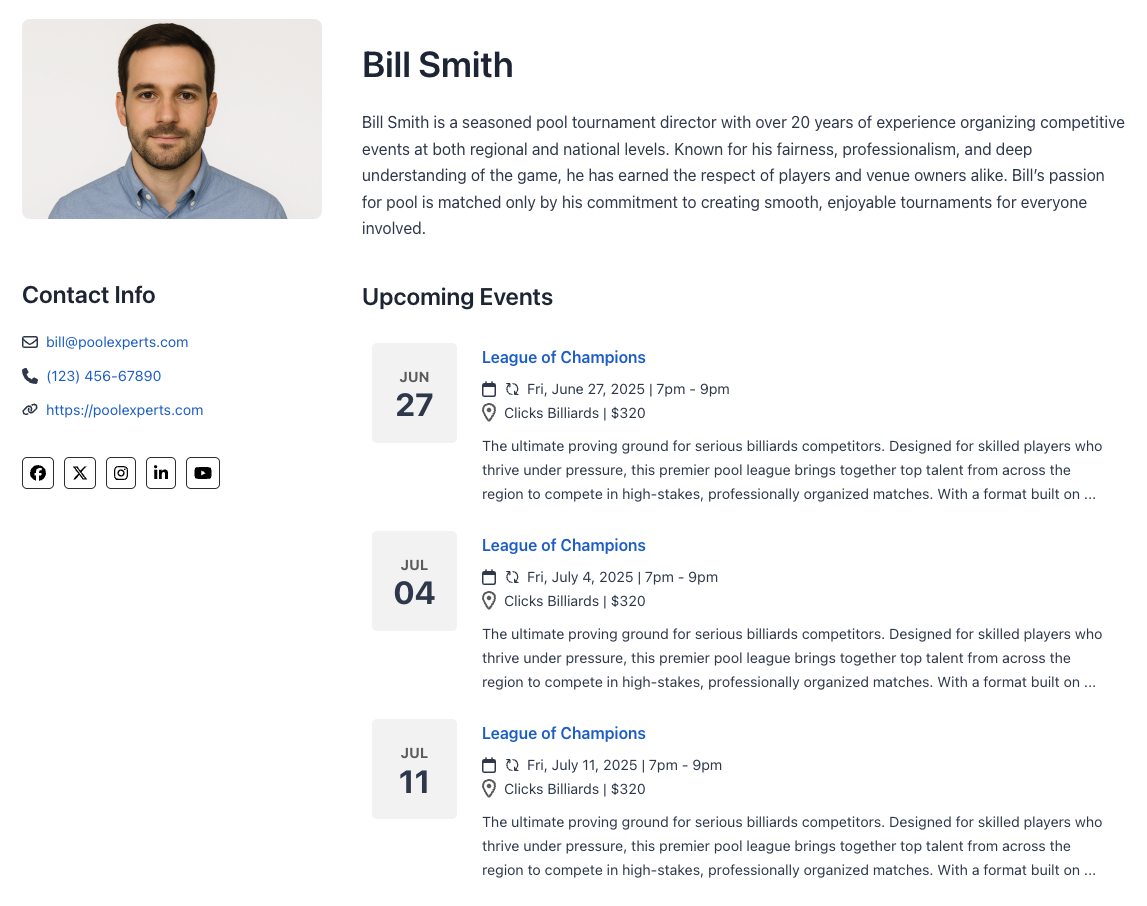1147x906 pixels.
Task: Open the Instagram social icon
Action: click(x=121, y=473)
